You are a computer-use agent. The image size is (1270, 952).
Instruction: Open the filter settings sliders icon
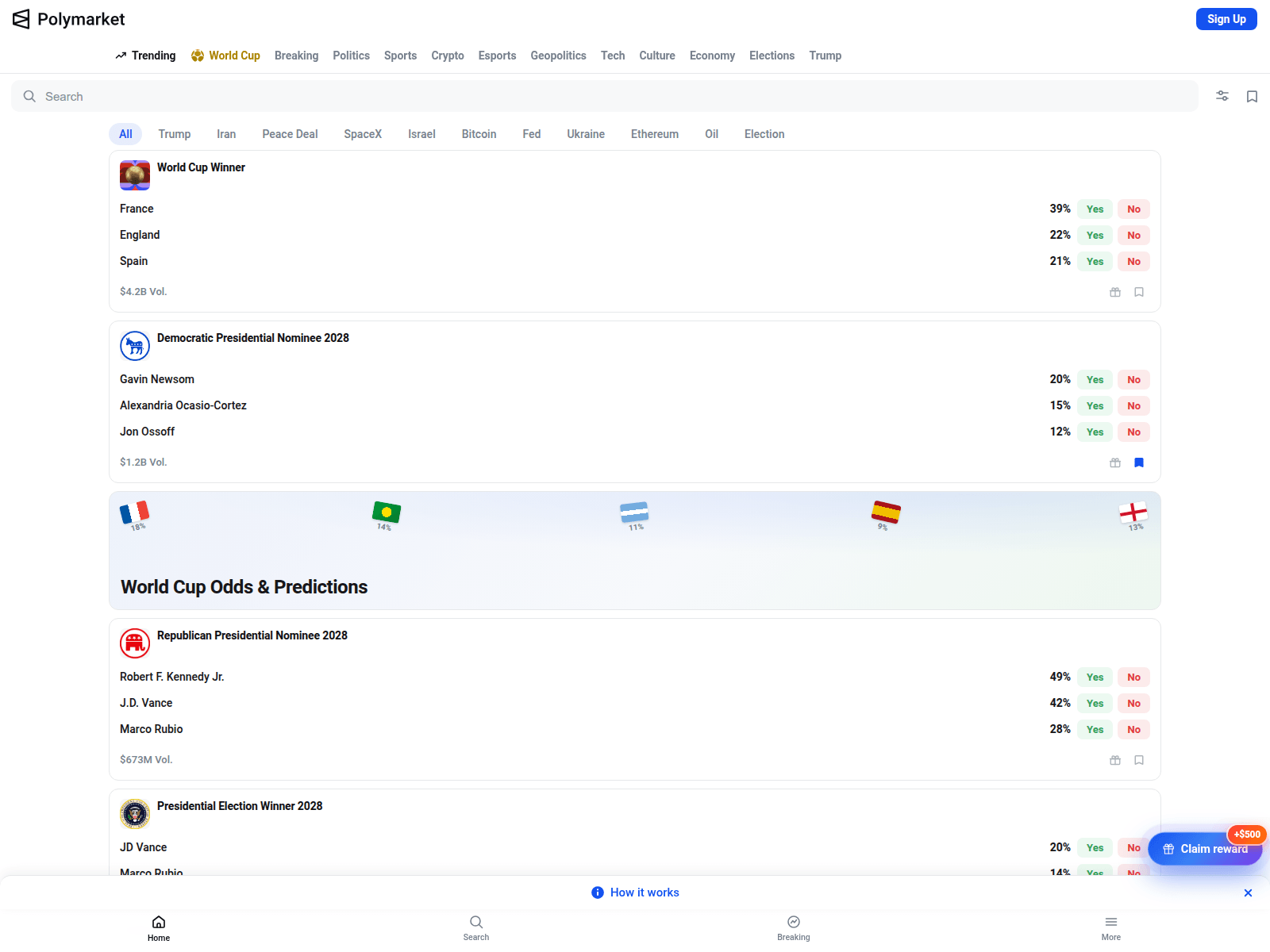1222,96
